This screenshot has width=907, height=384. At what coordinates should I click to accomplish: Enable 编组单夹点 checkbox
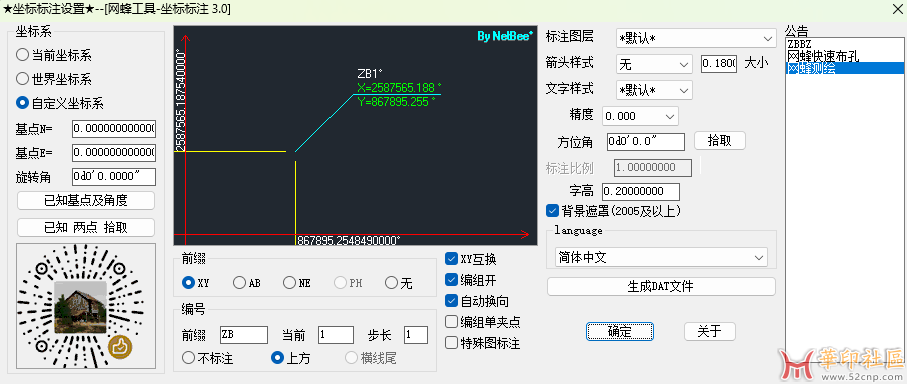(483, 322)
